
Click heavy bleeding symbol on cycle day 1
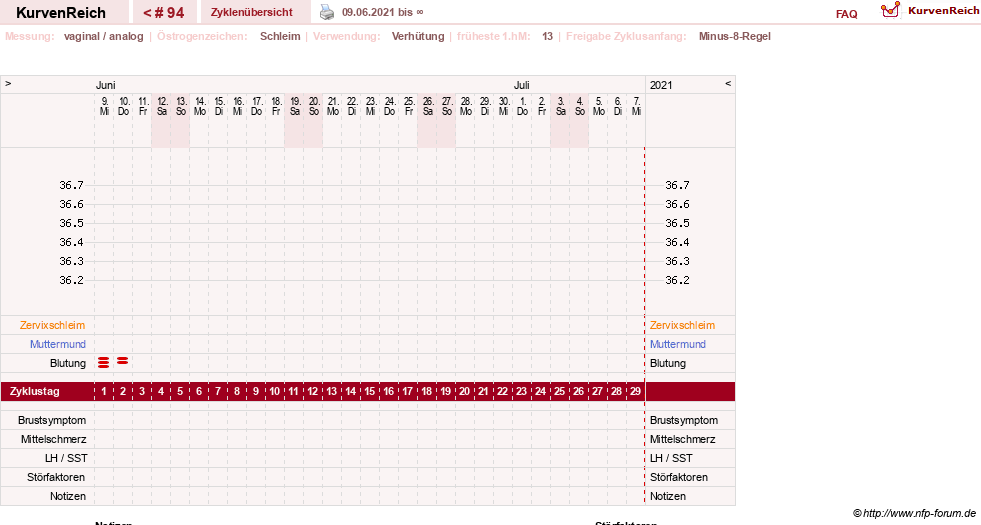pyautogui.click(x=104, y=362)
